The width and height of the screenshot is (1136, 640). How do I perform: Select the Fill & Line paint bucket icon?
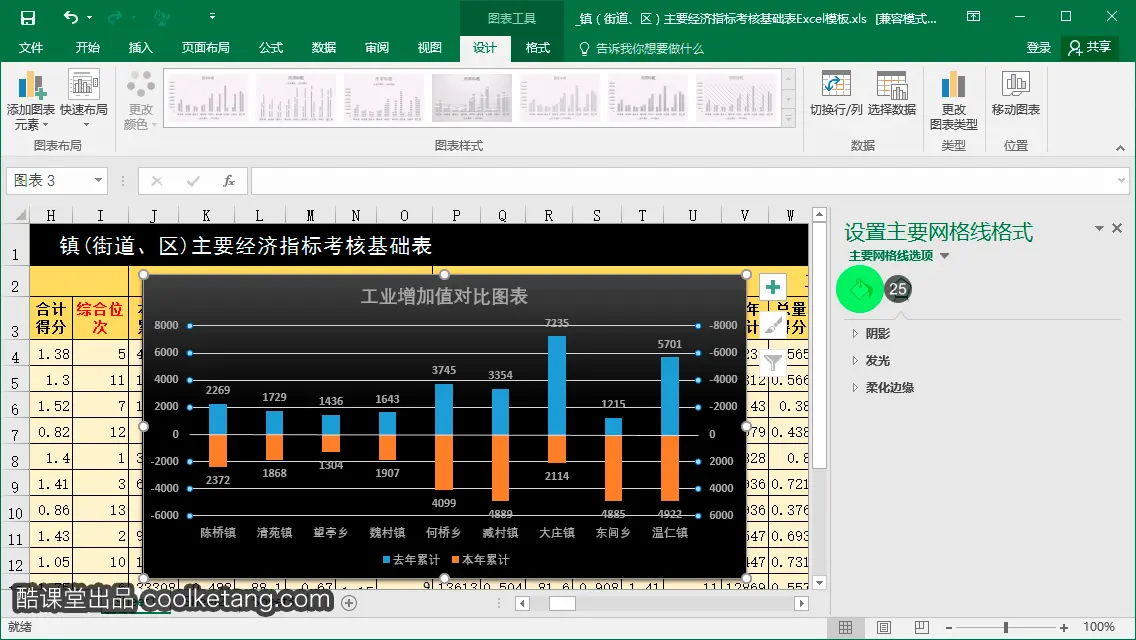point(860,289)
